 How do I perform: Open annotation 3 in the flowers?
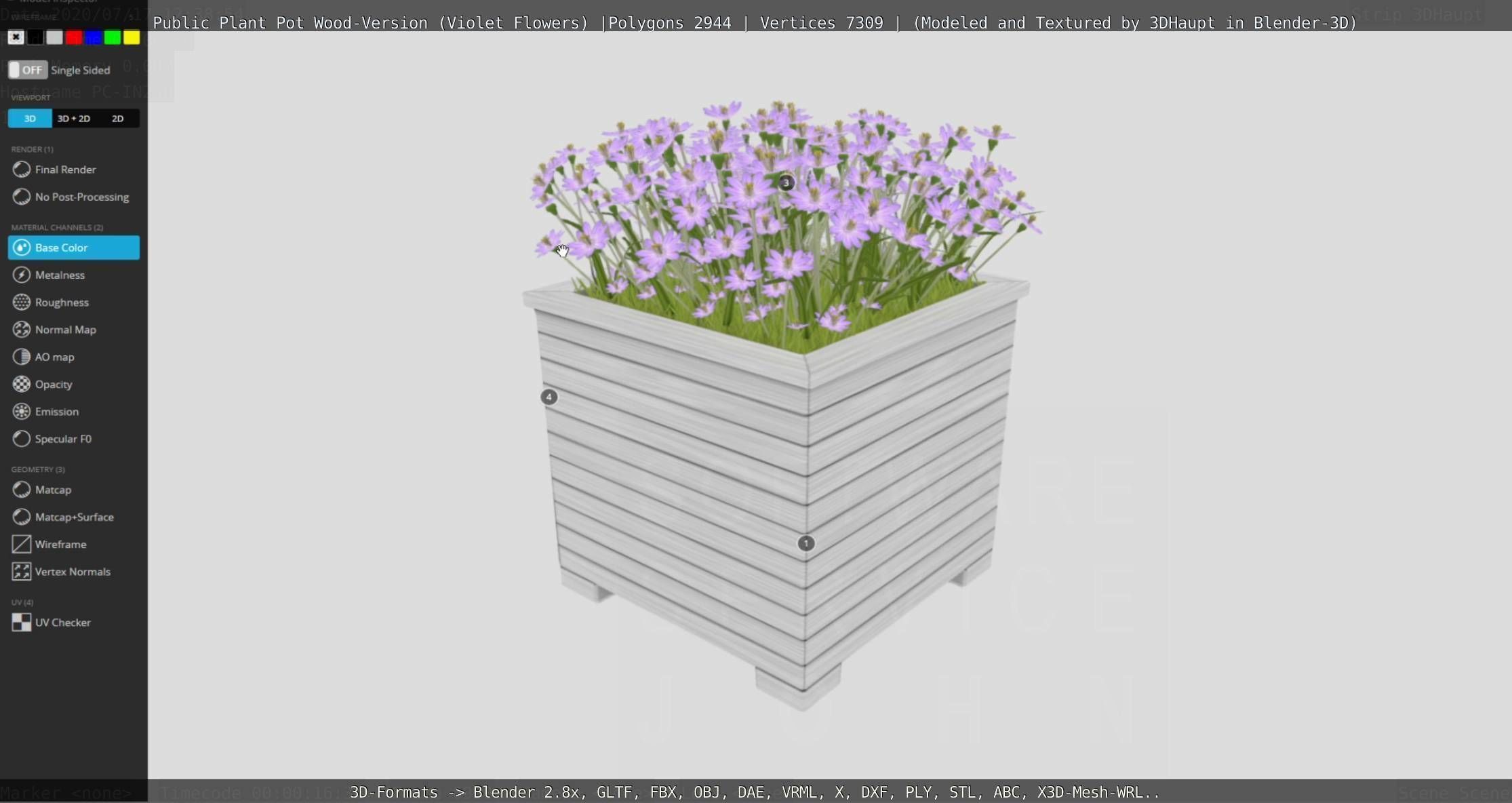[x=786, y=182]
